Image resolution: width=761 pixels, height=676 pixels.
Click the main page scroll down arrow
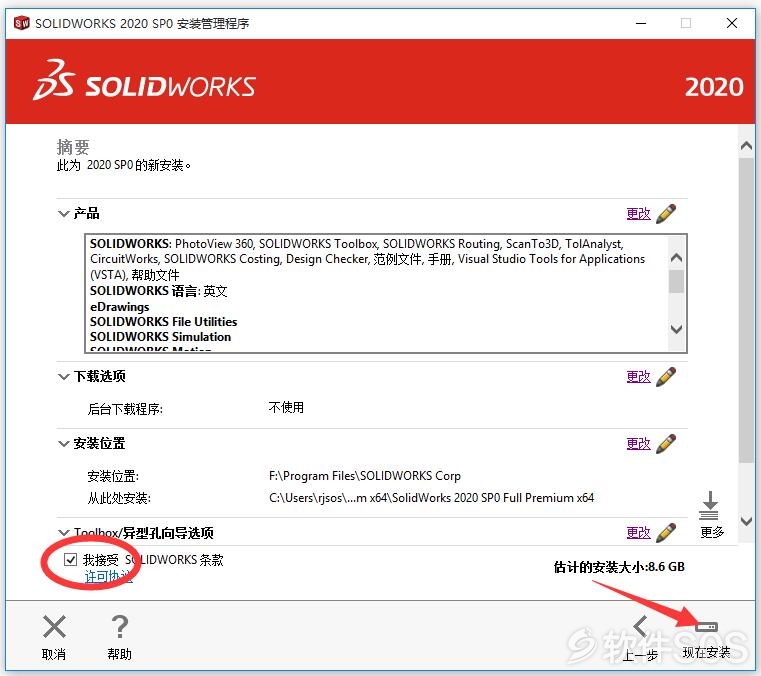746,521
